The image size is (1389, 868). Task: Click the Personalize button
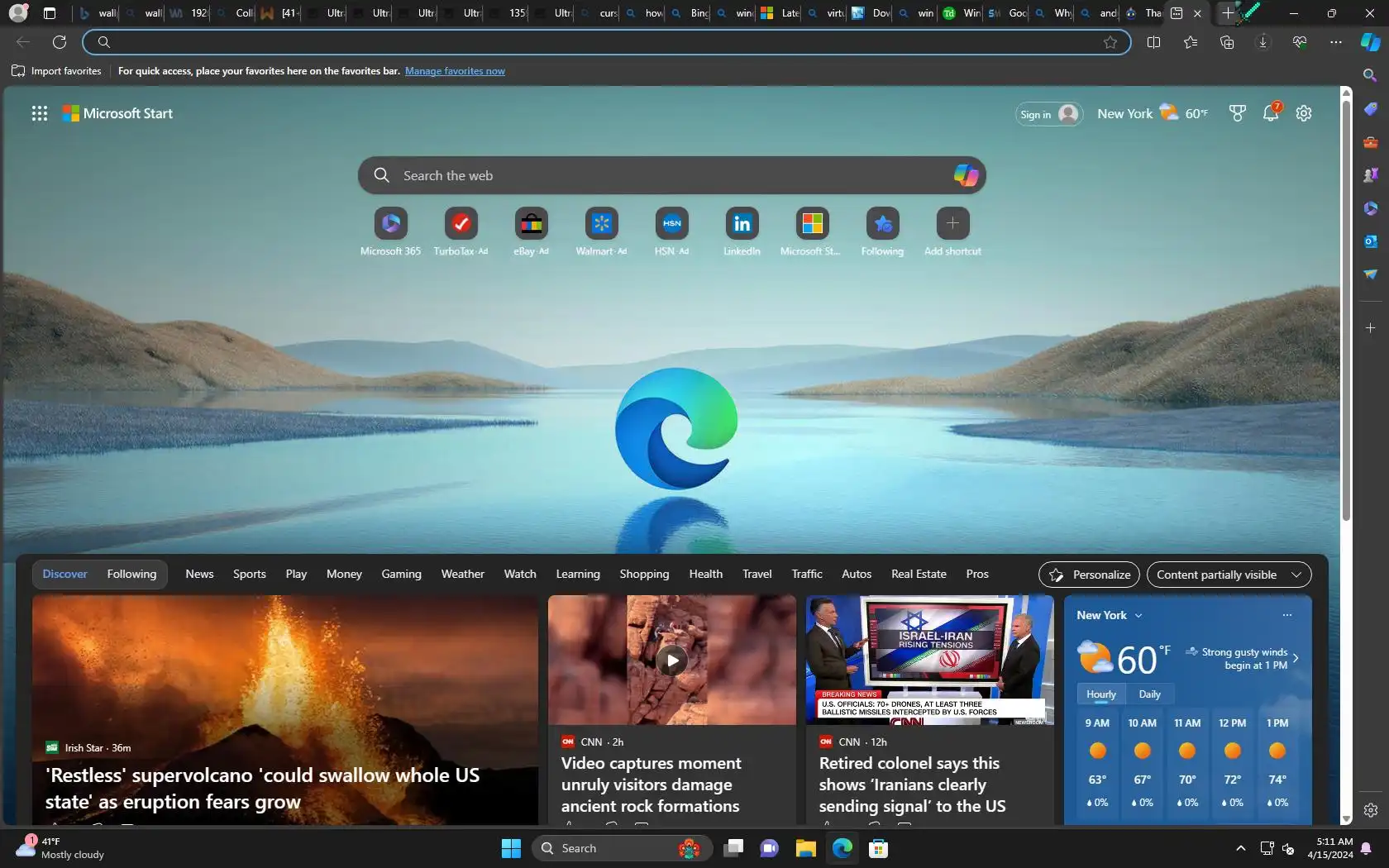pyautogui.click(x=1089, y=575)
